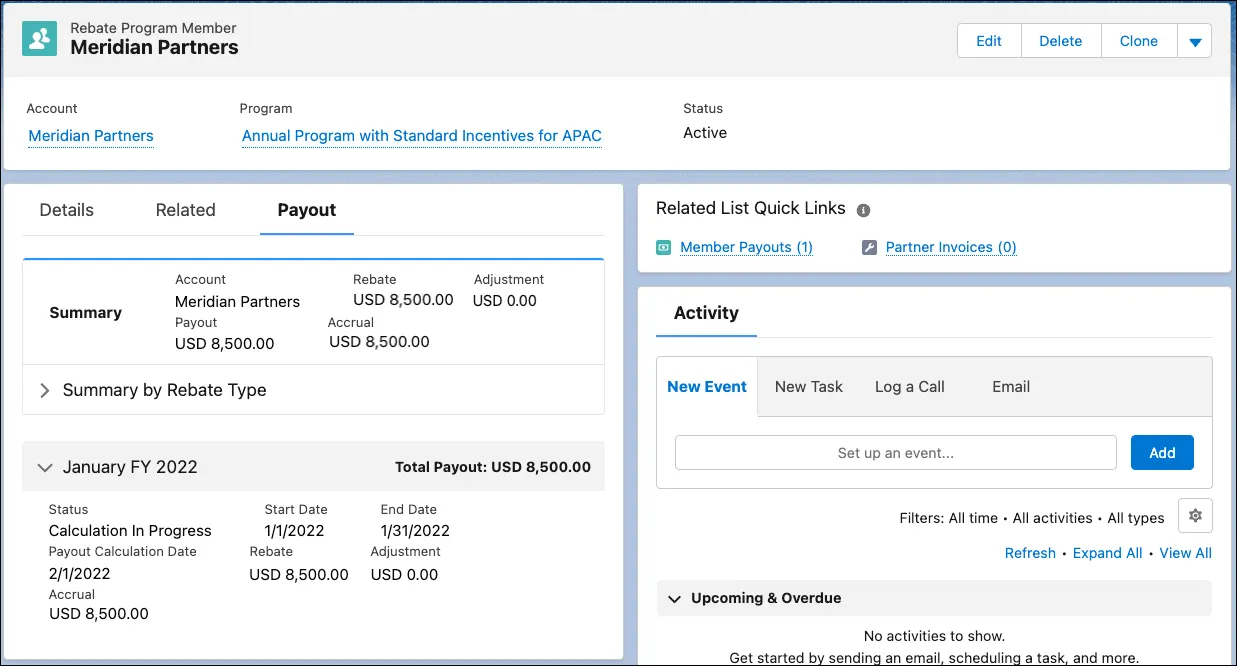Switch to the Related tab
The height and width of the screenshot is (666, 1237).
click(x=186, y=210)
